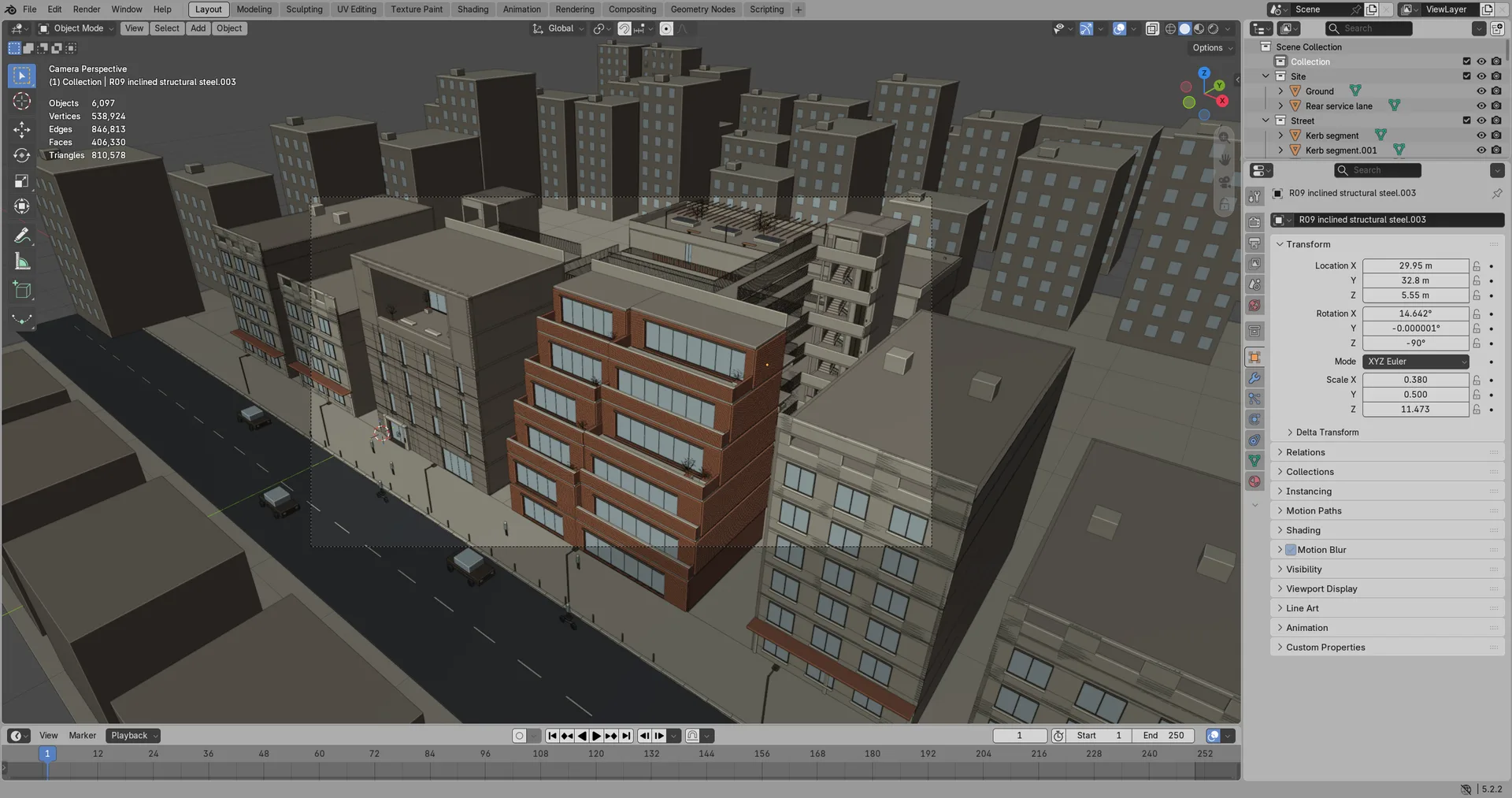Hide the Ground object in viewport

click(1481, 91)
